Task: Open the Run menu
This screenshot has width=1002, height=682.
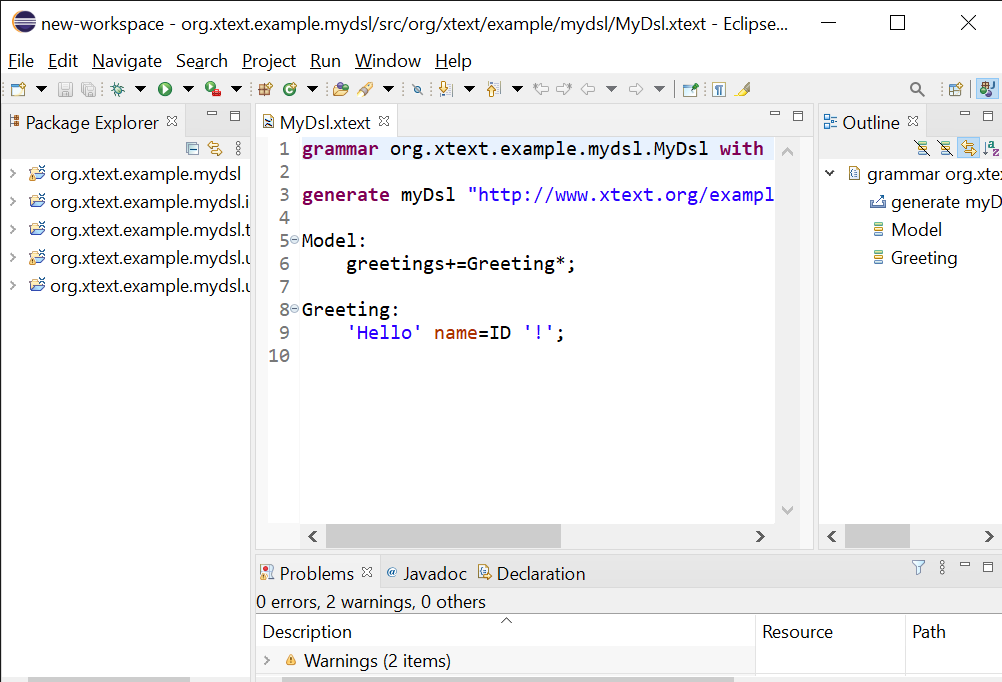Action: (325, 61)
